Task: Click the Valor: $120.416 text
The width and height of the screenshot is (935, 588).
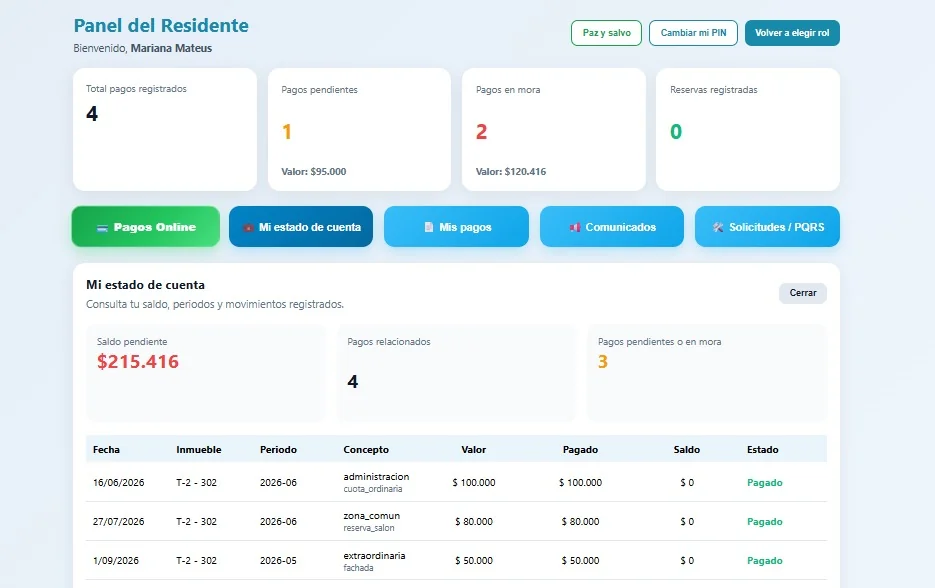Action: (x=511, y=171)
